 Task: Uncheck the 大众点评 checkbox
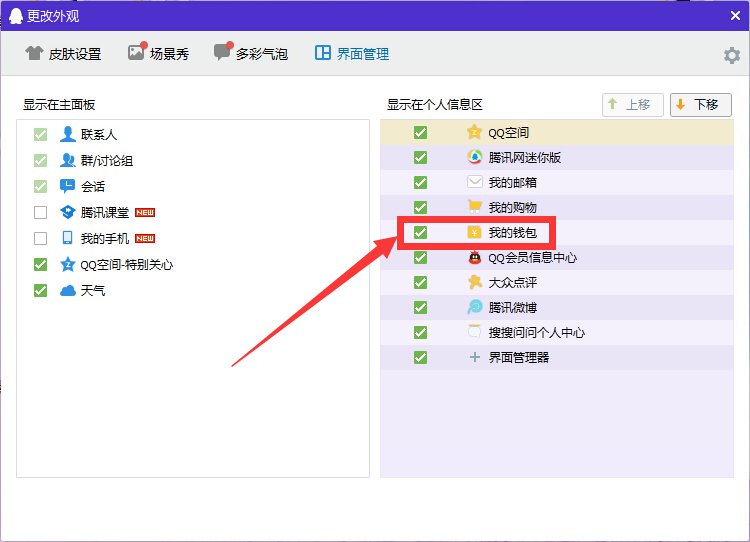point(420,282)
